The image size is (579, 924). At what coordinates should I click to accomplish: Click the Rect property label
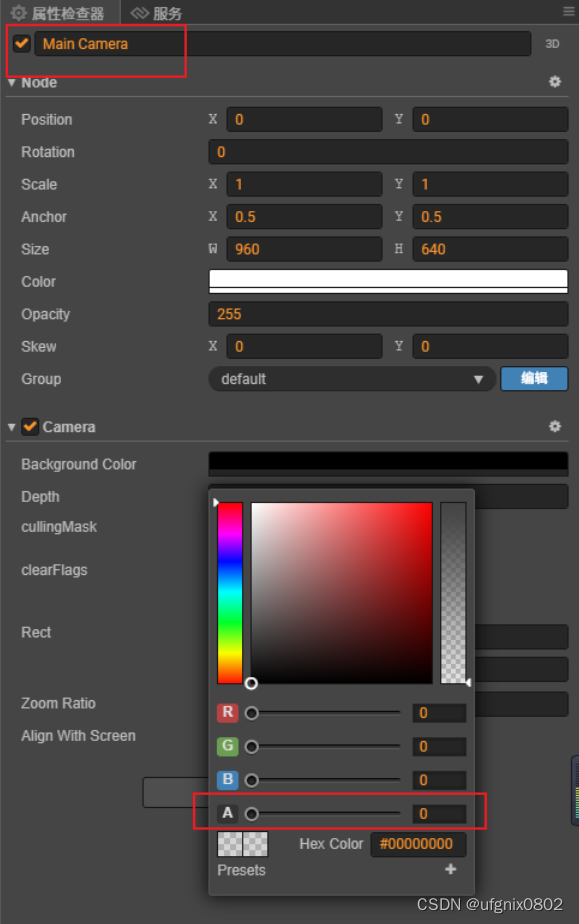tap(36, 632)
